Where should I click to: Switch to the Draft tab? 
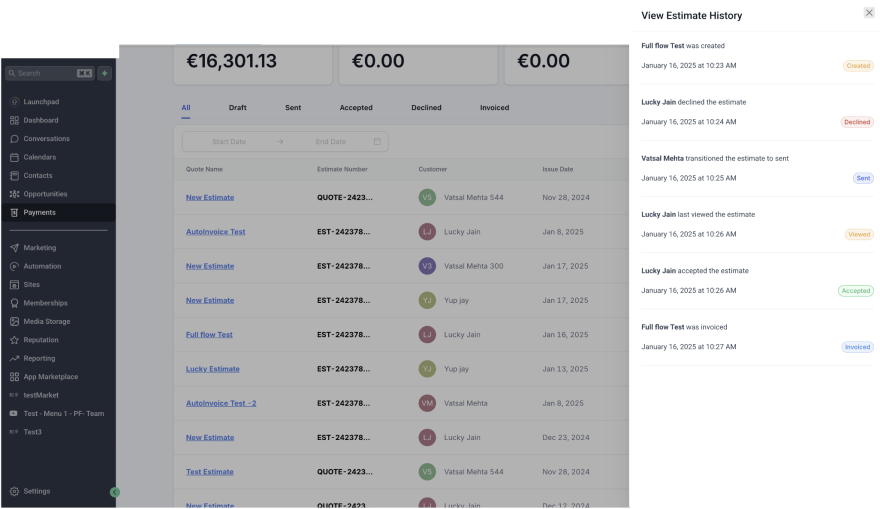[237, 108]
